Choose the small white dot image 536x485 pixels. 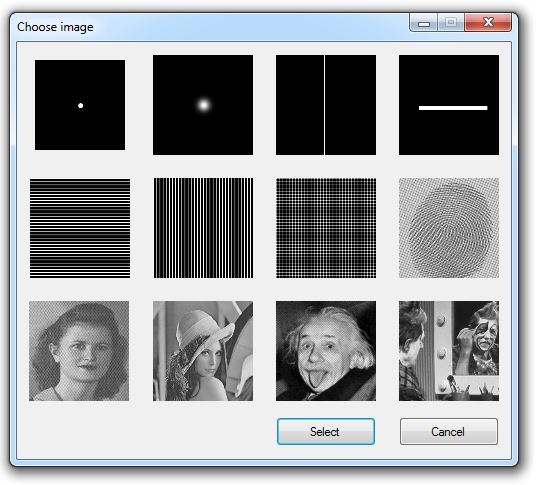(80, 105)
